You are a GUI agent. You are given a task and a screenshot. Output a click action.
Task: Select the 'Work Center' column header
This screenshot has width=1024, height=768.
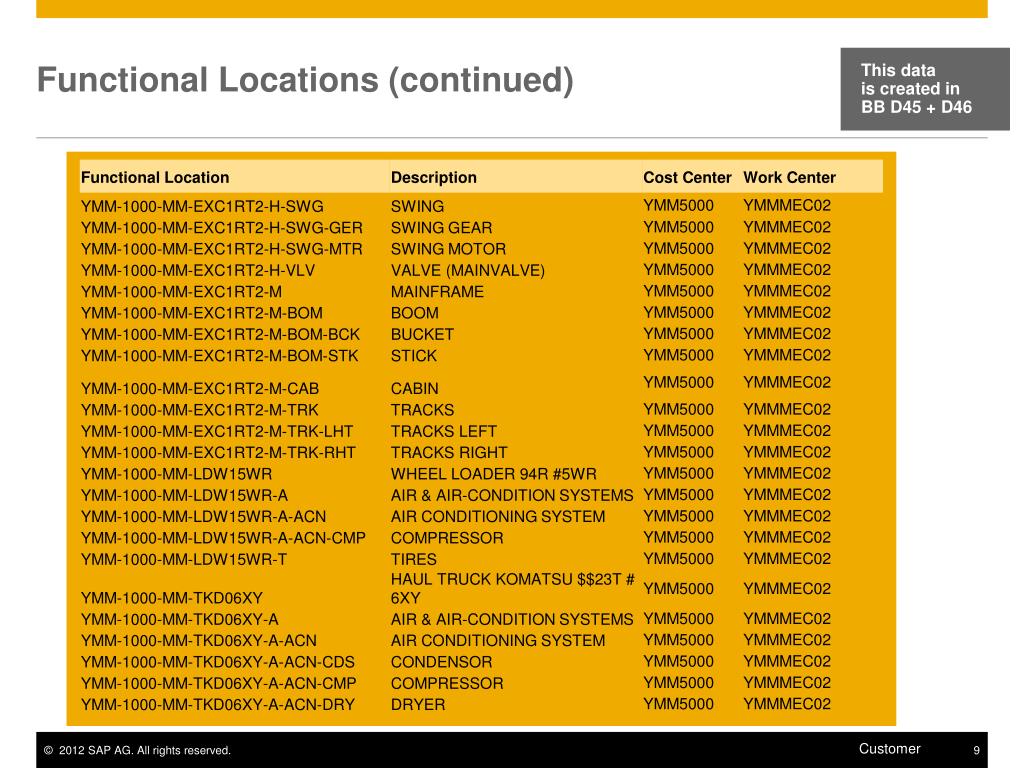[790, 178]
